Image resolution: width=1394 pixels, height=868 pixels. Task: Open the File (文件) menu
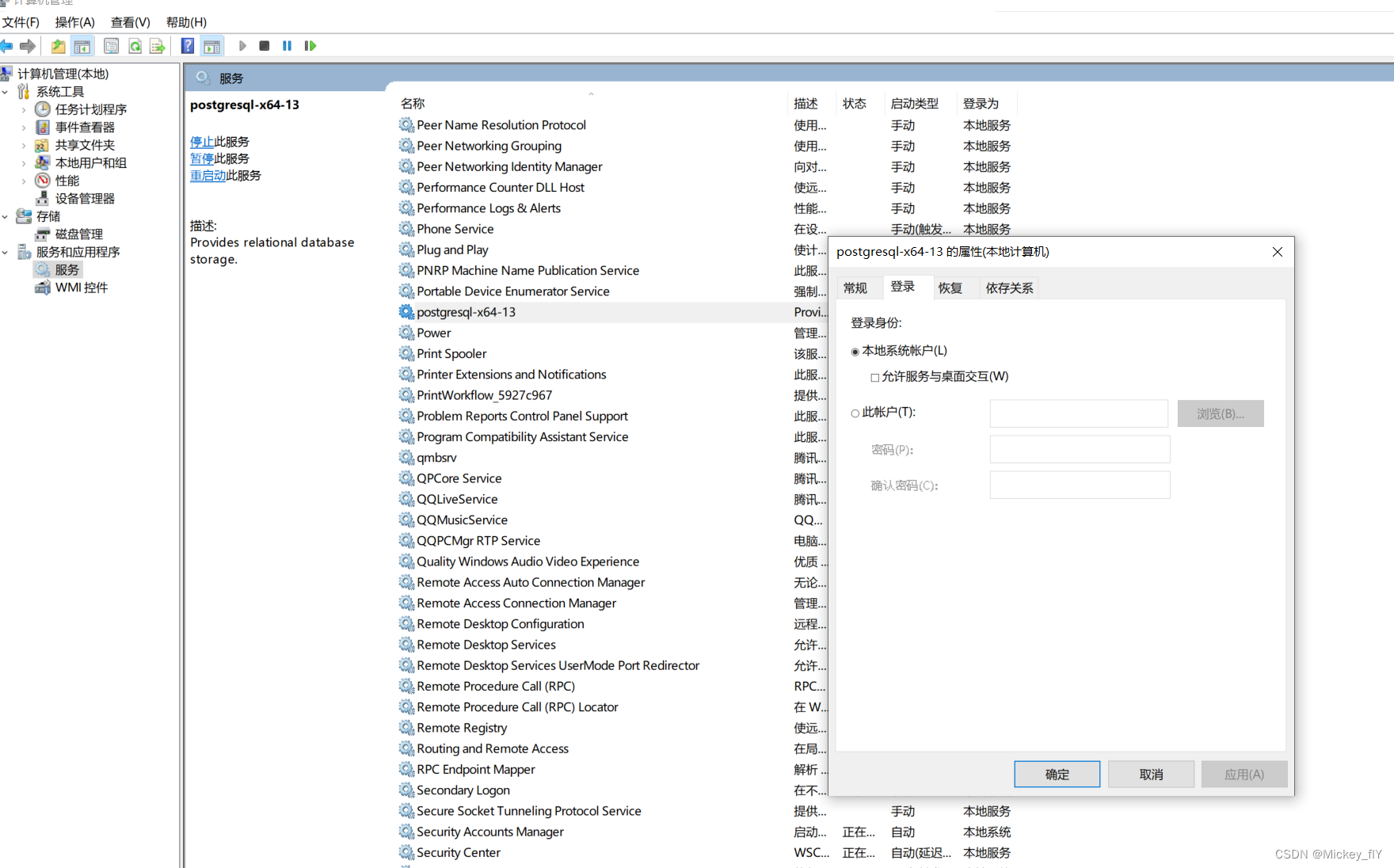click(x=21, y=22)
